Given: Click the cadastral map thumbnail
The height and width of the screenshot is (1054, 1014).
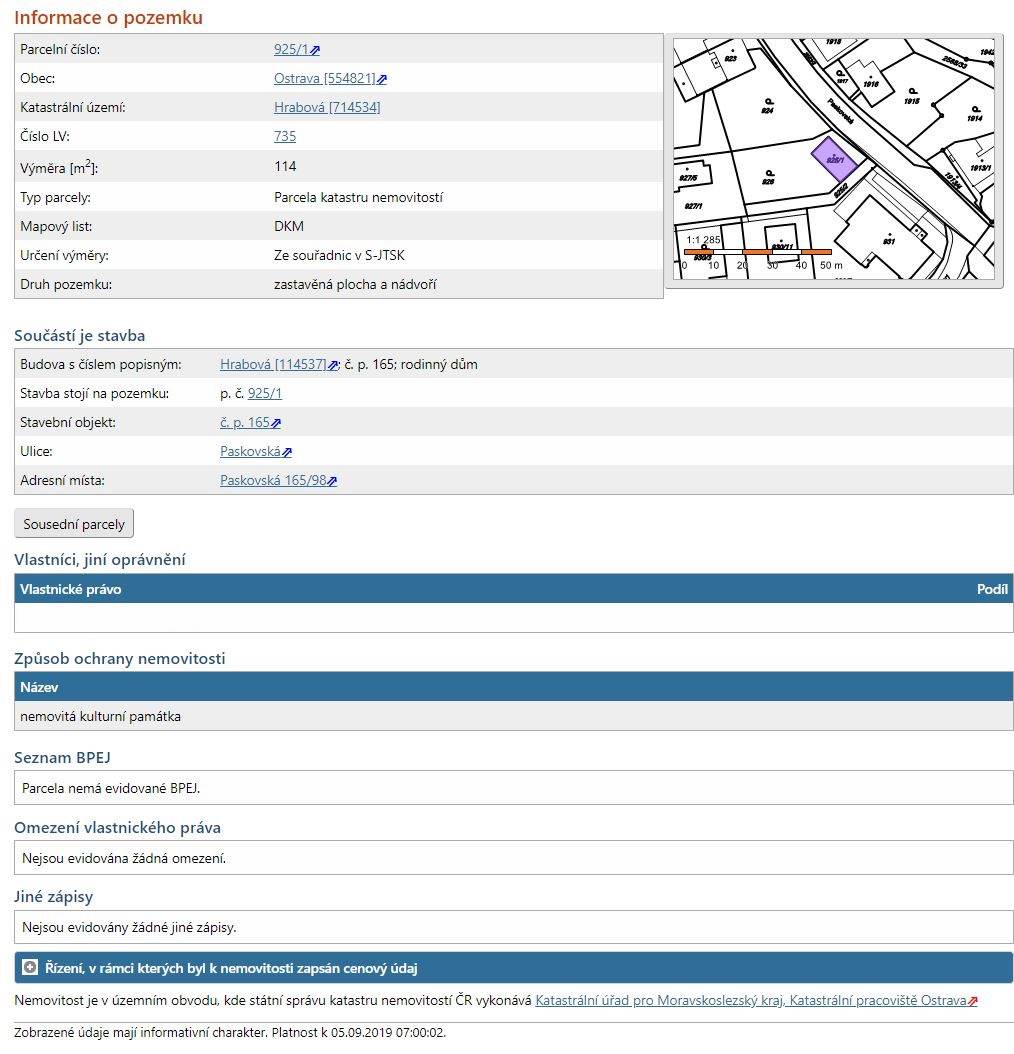Looking at the screenshot, I should 834,159.
